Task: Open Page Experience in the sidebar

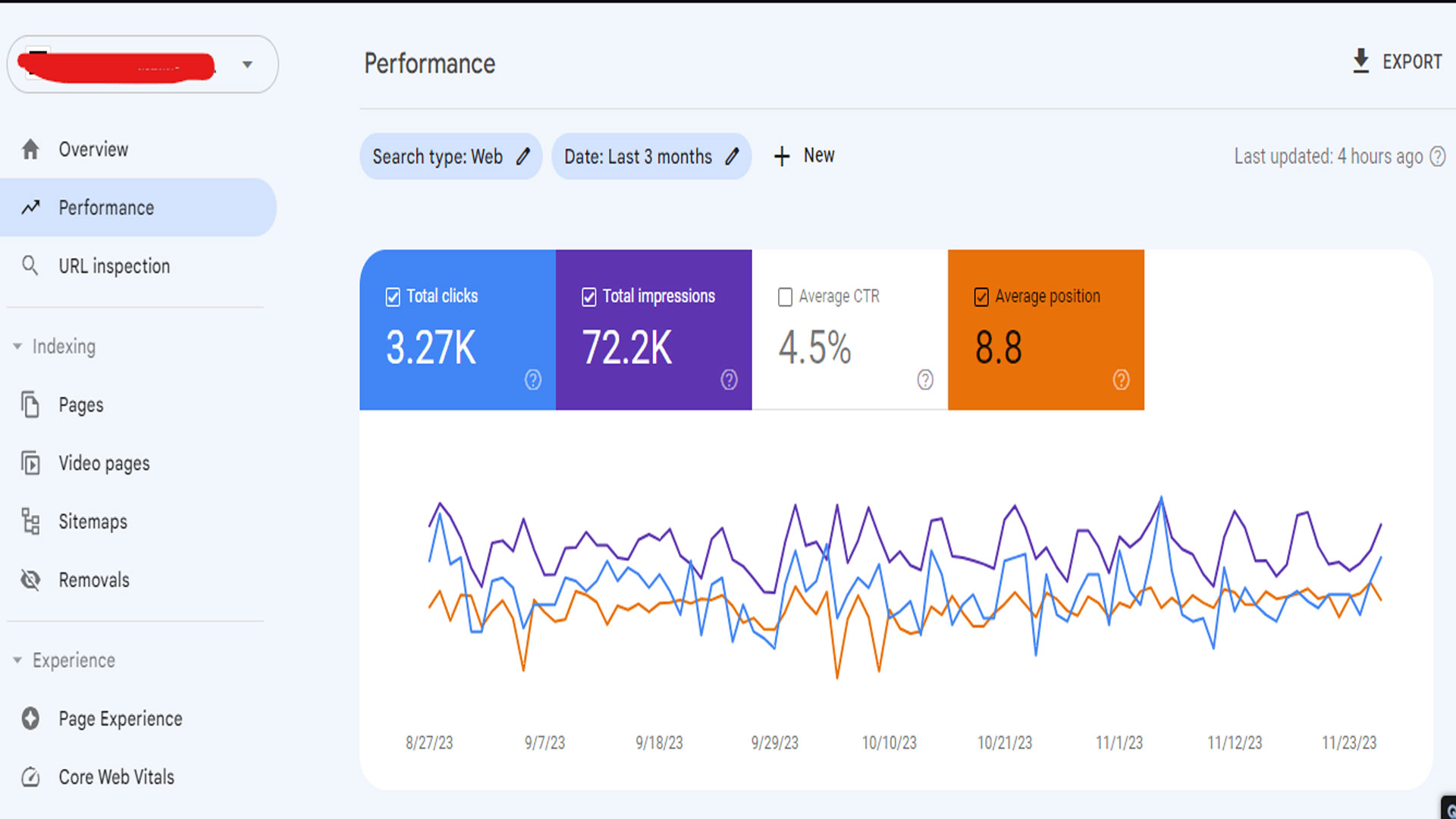Action: (120, 719)
